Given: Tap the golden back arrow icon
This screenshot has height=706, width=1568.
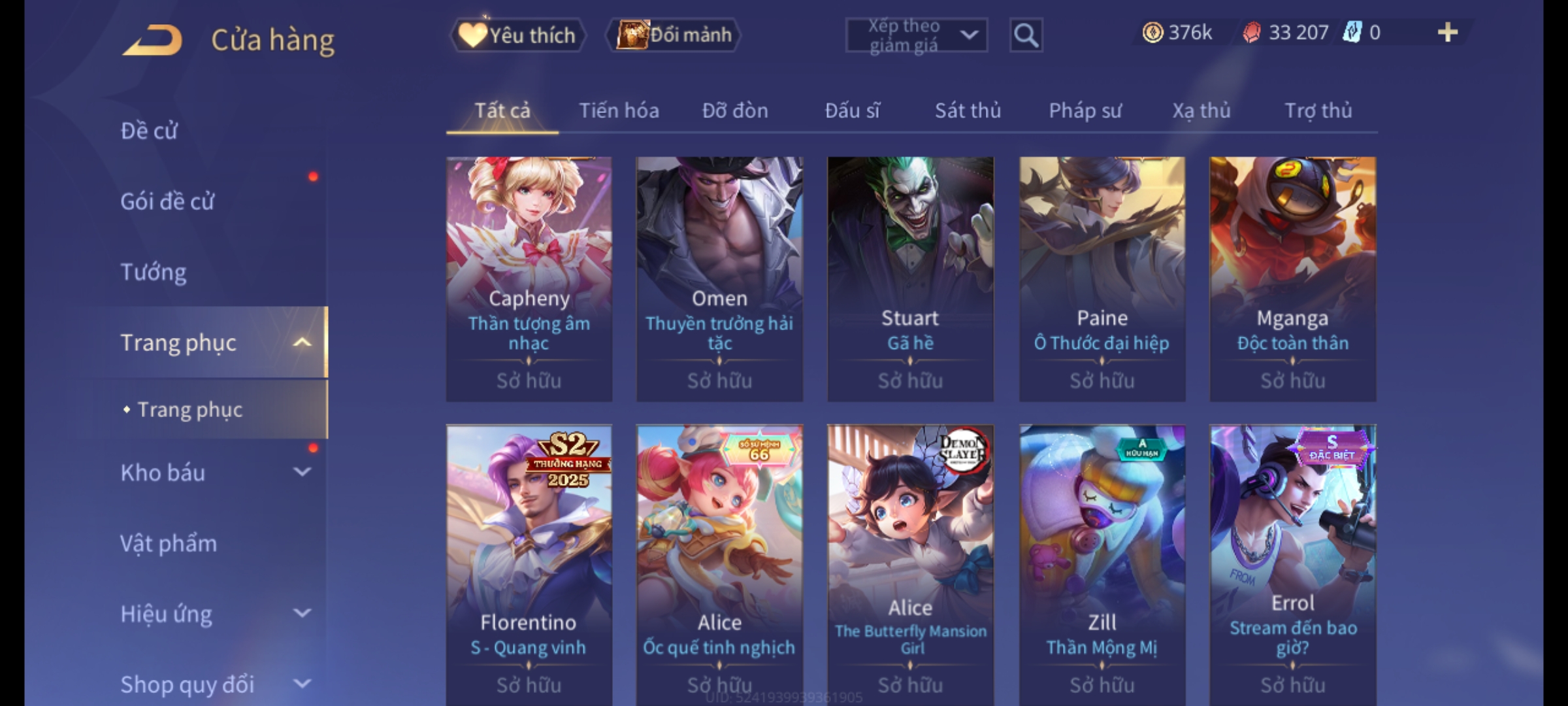Looking at the screenshot, I should (152, 40).
